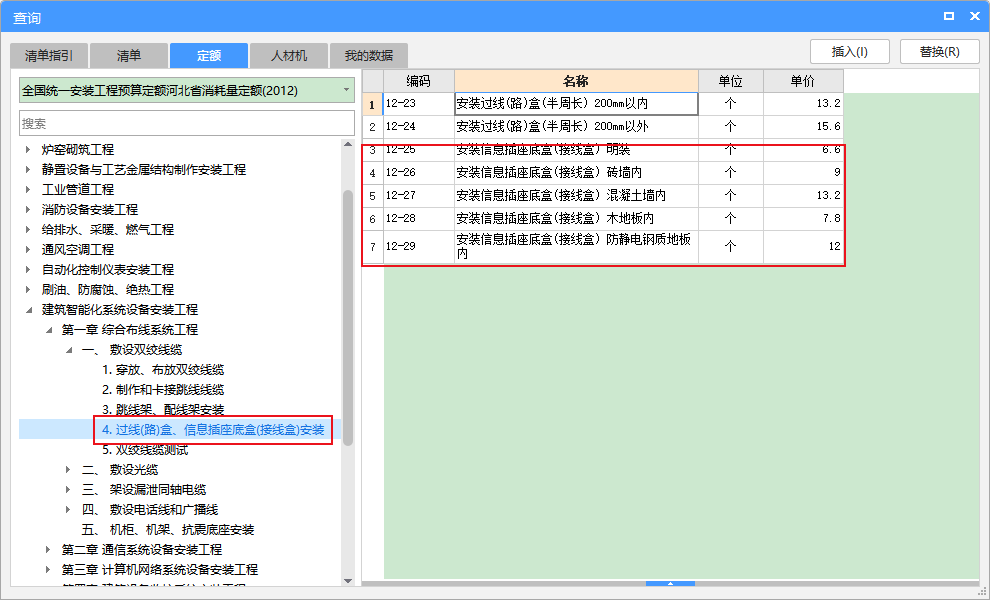Expand the 三、架设漏泄同轴电缆 node
The height and width of the screenshot is (600, 990).
(69, 490)
